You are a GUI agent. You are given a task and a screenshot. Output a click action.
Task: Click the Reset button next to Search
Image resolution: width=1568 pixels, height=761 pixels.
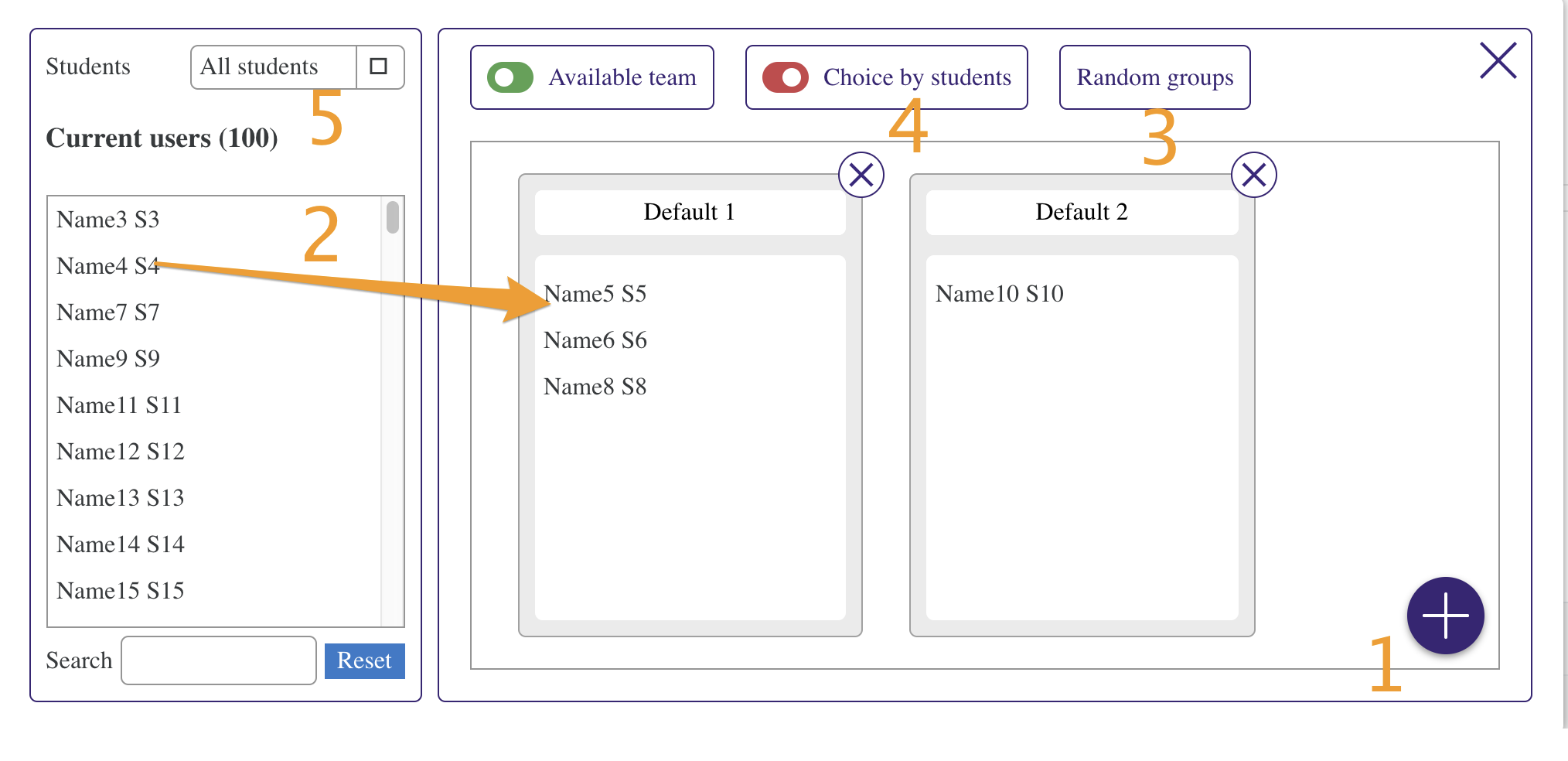(364, 660)
